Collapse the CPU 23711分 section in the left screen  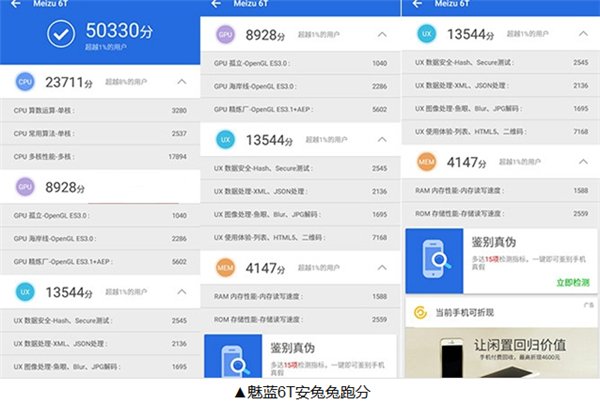click(x=181, y=82)
